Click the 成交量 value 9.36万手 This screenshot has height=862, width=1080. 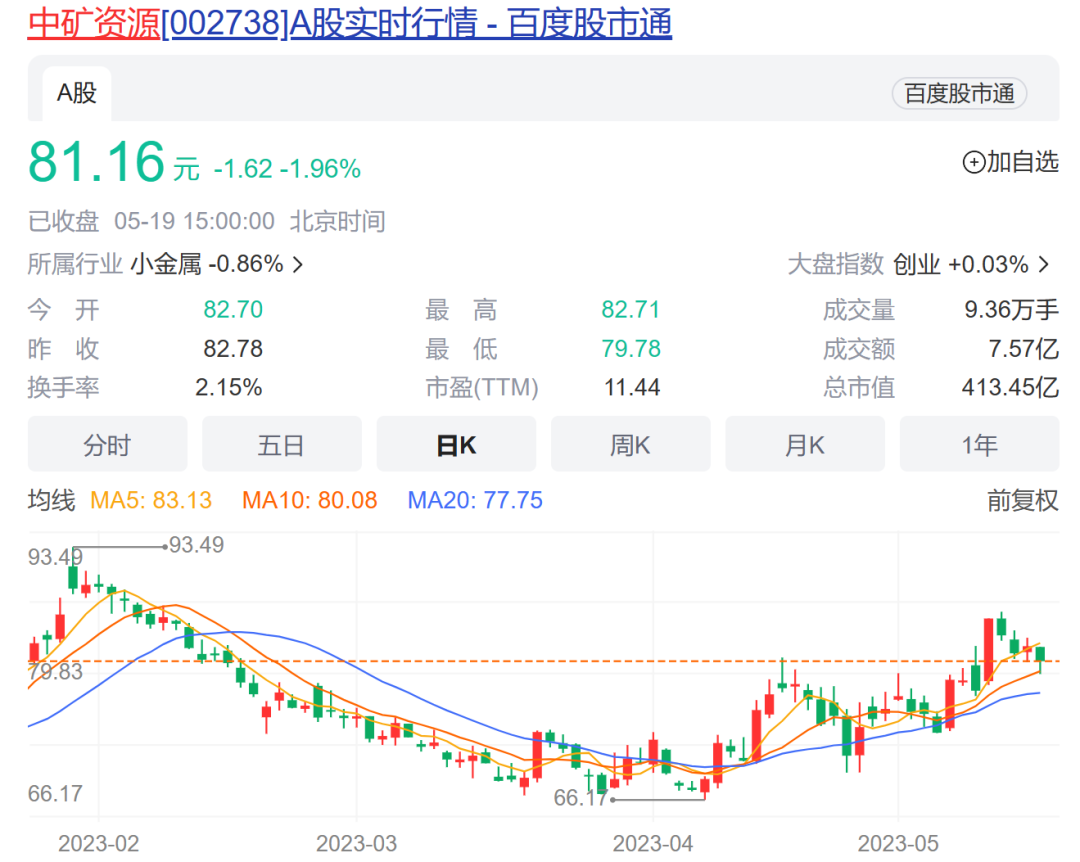click(x=1011, y=309)
